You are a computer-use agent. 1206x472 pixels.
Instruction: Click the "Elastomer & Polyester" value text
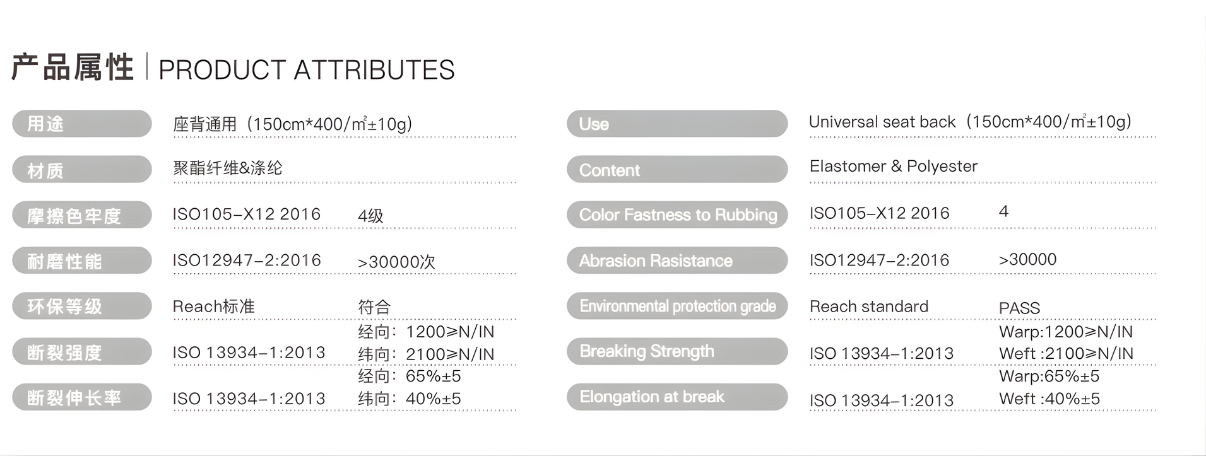click(893, 166)
